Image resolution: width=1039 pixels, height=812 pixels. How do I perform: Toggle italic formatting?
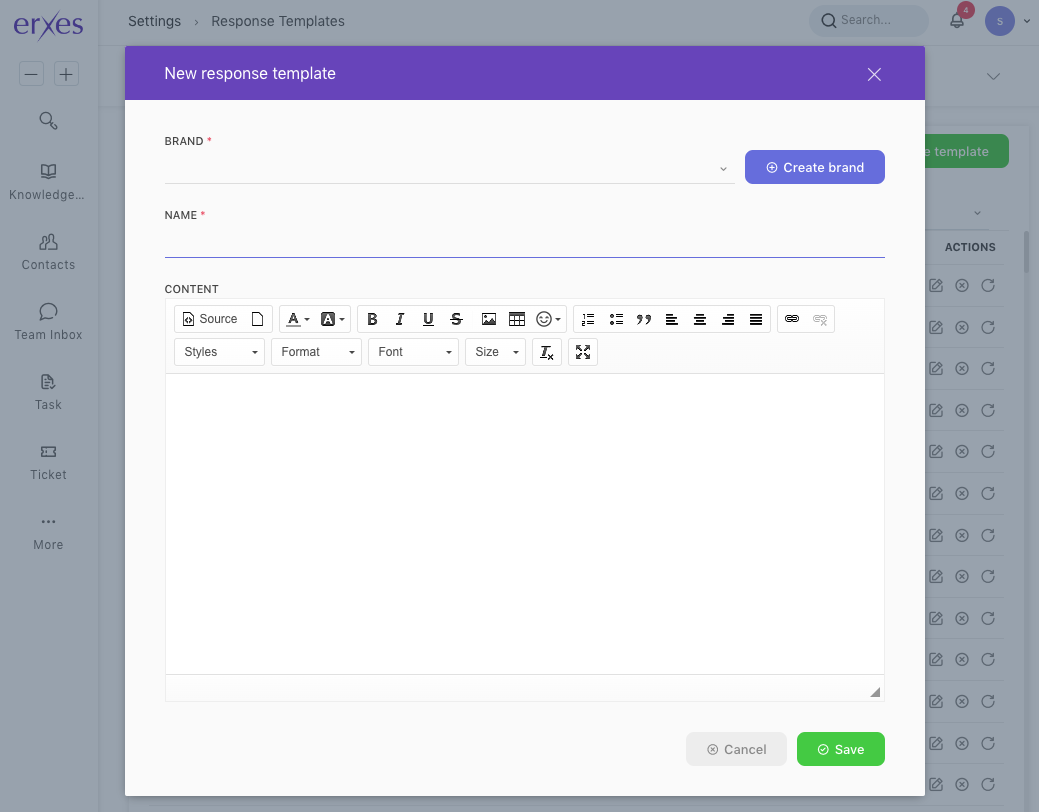click(400, 319)
